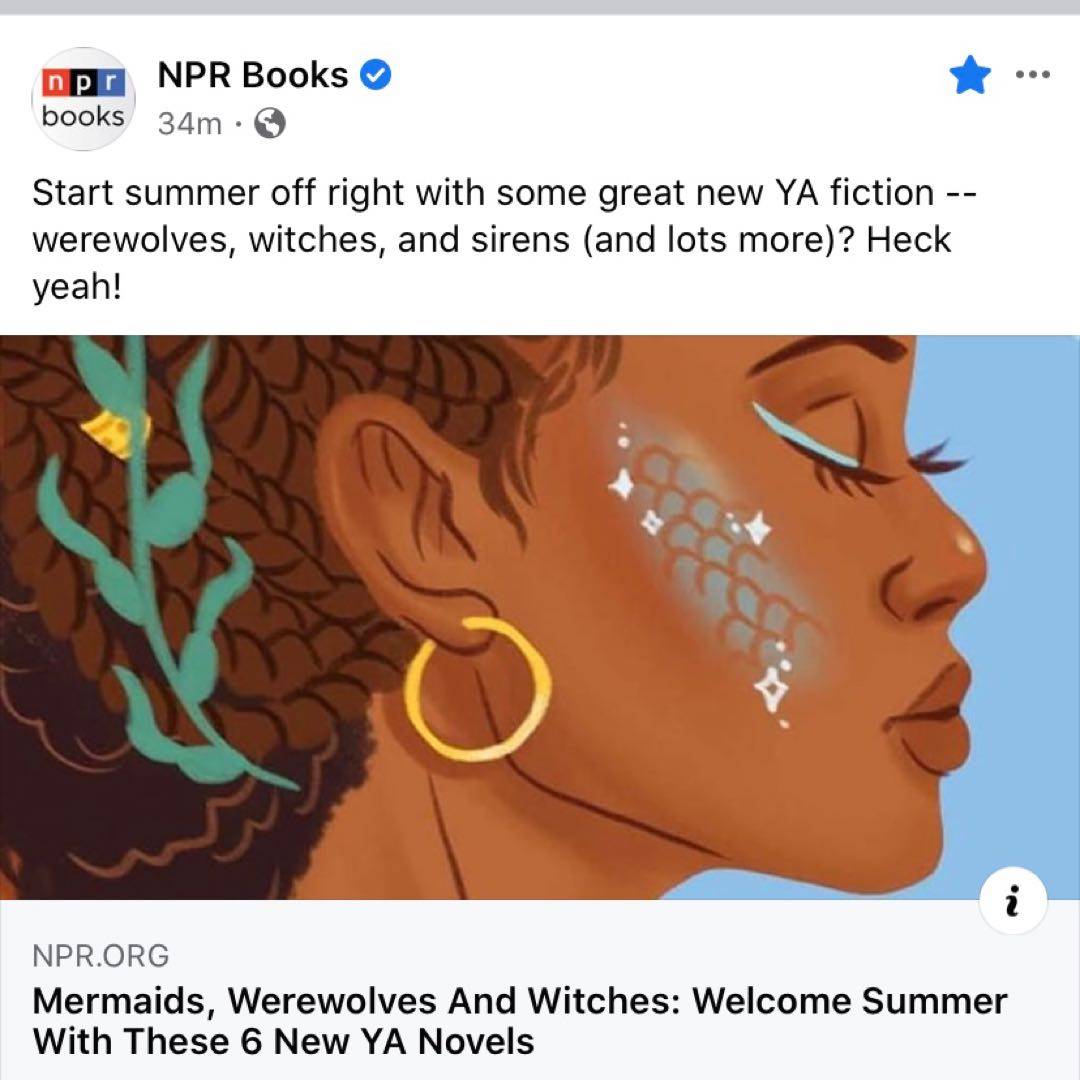This screenshot has height=1080, width=1080.
Task: Select 'With These 6 New YA Novels' line
Action: (x=283, y=1041)
